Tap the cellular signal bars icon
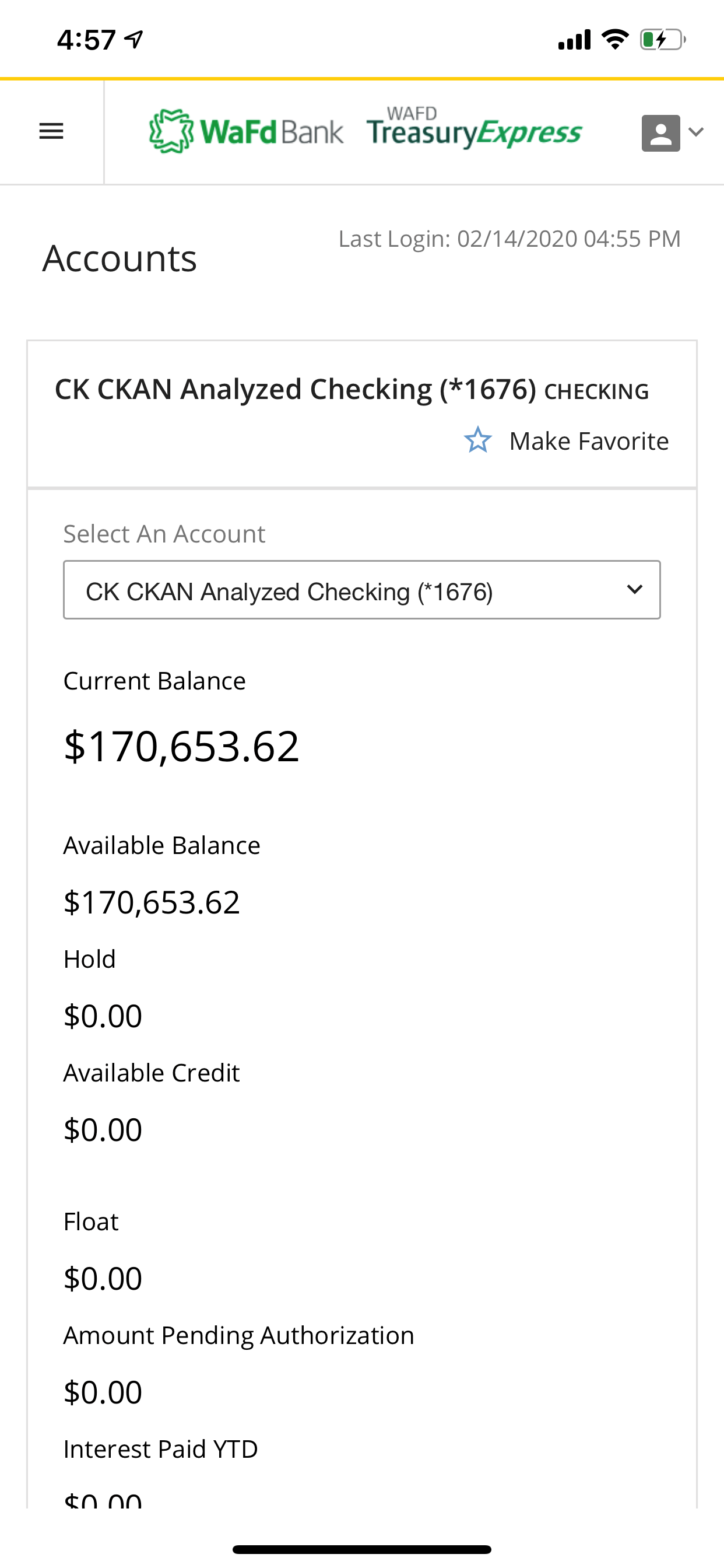The width and height of the screenshot is (724, 1568). click(574, 40)
